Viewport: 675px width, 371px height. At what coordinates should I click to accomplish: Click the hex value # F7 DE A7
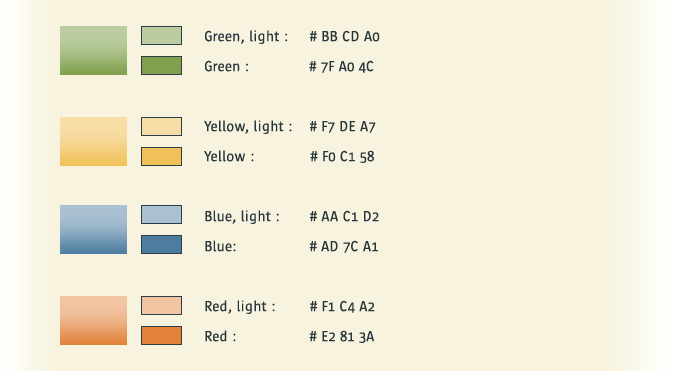click(343, 127)
